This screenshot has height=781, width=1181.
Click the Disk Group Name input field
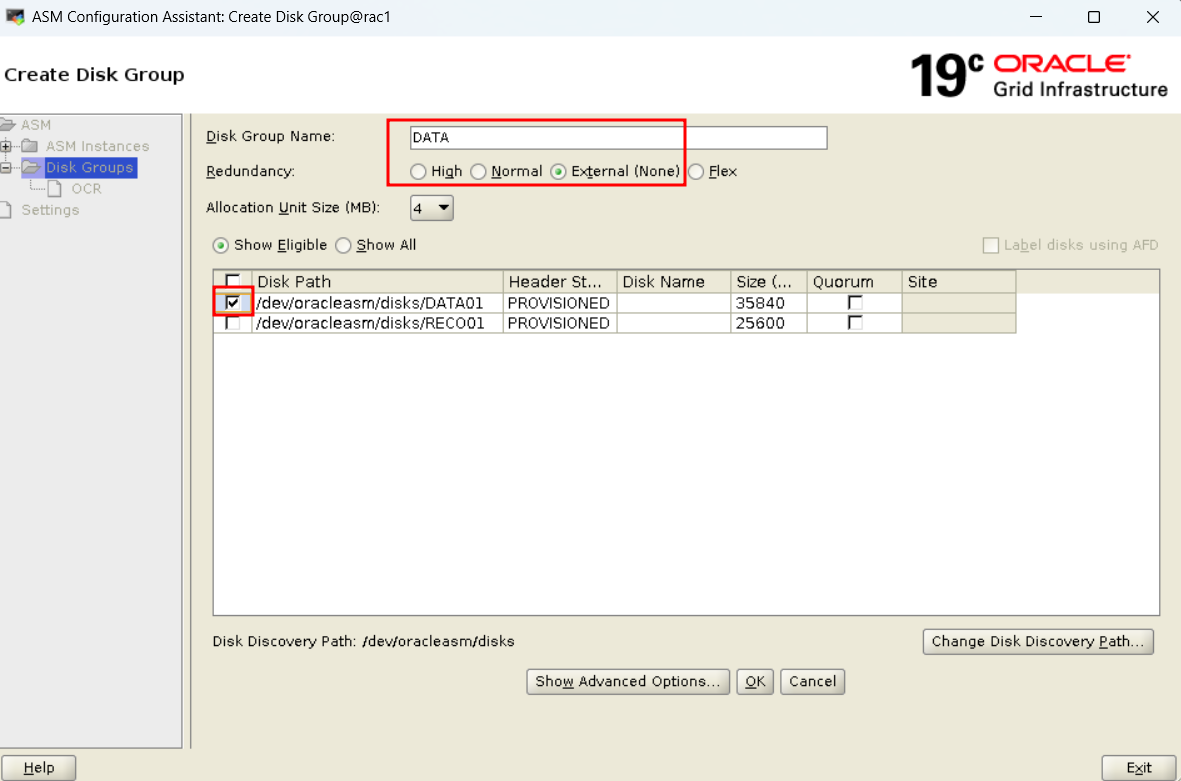coord(618,138)
